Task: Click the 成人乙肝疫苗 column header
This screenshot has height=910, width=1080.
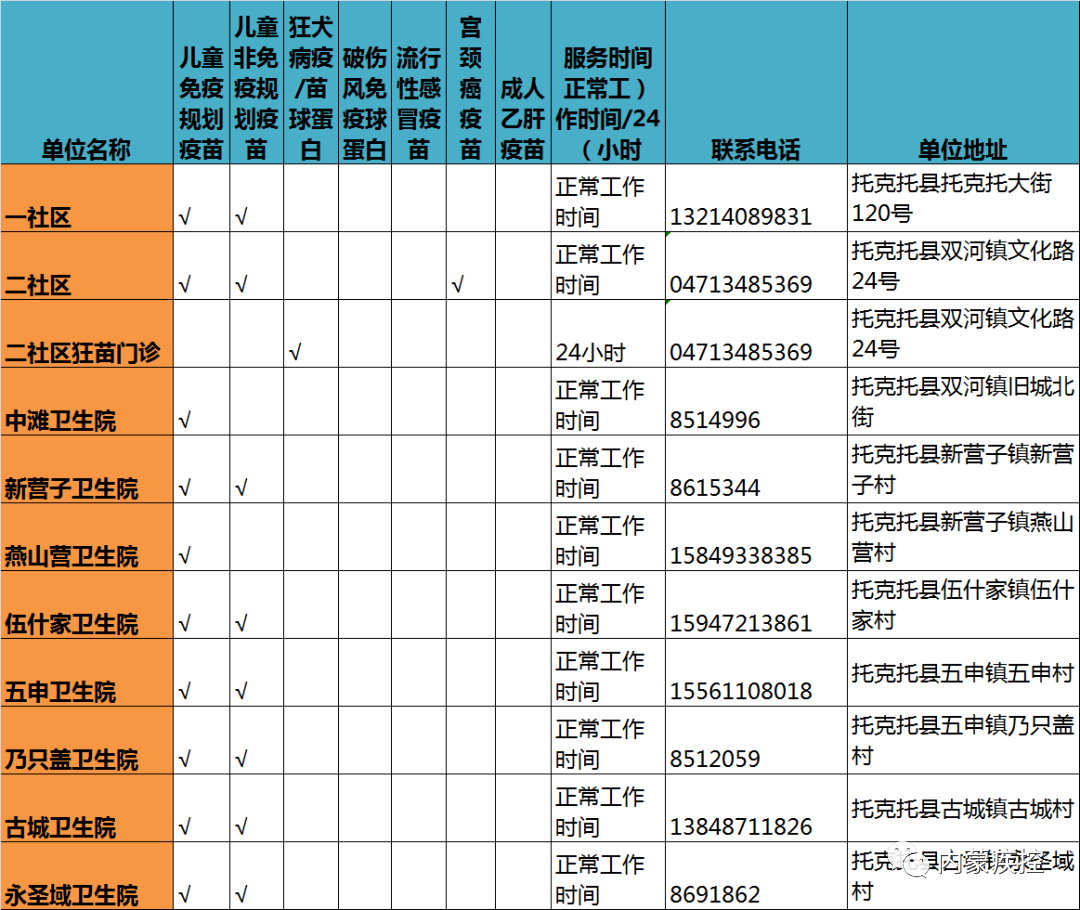Action: point(523,82)
